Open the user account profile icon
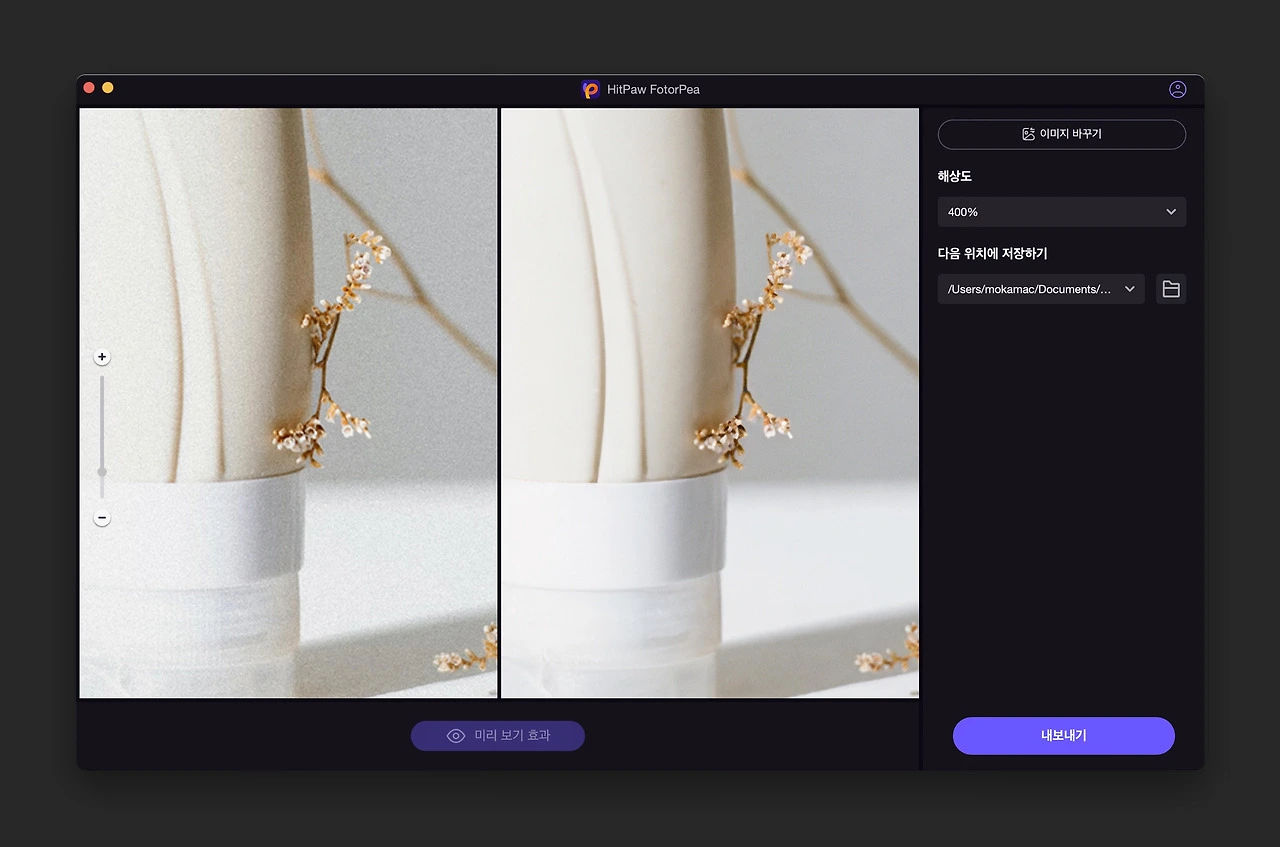The image size is (1280, 847). click(x=1177, y=89)
